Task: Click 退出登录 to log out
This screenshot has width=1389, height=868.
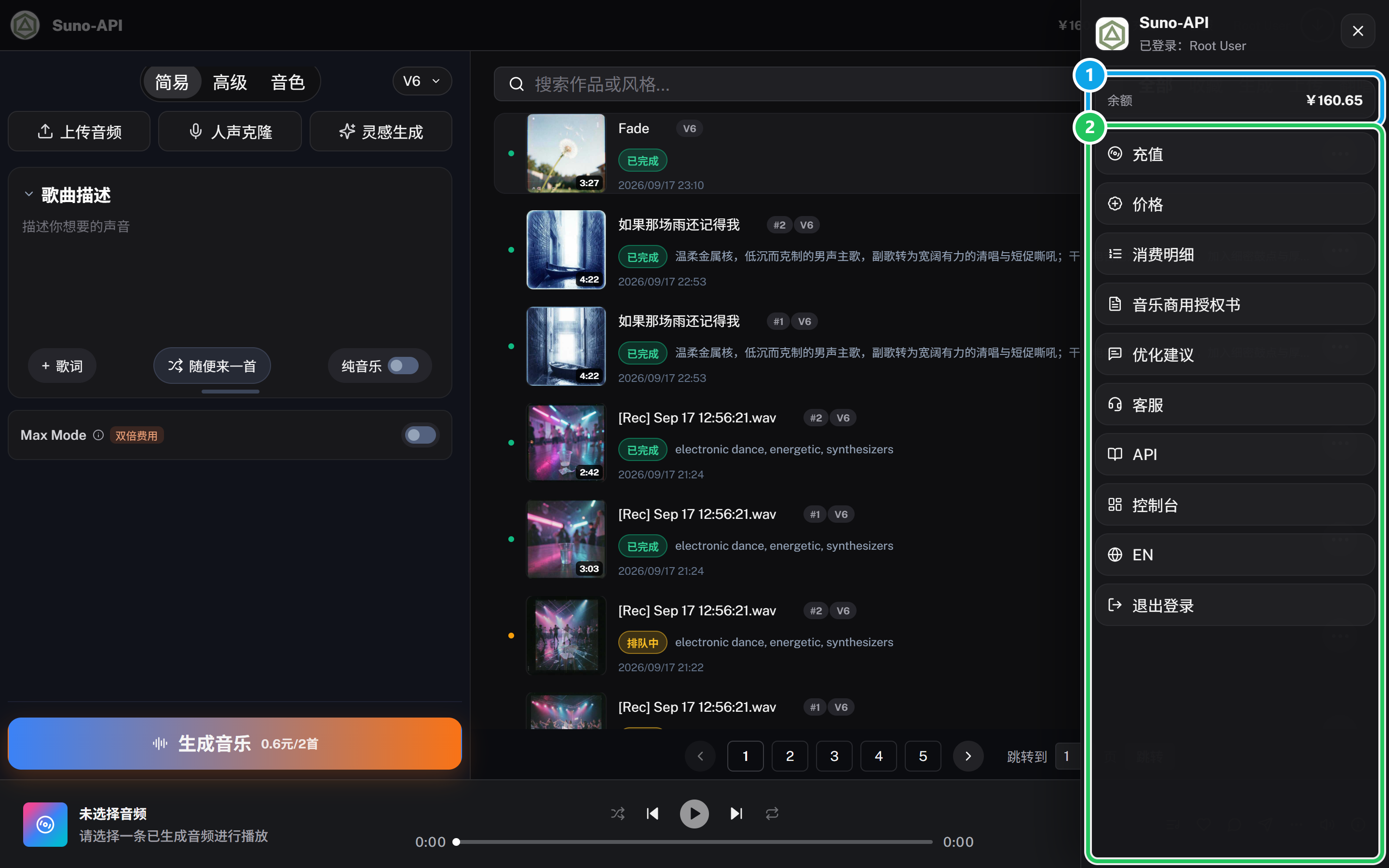Action: coord(1234,605)
